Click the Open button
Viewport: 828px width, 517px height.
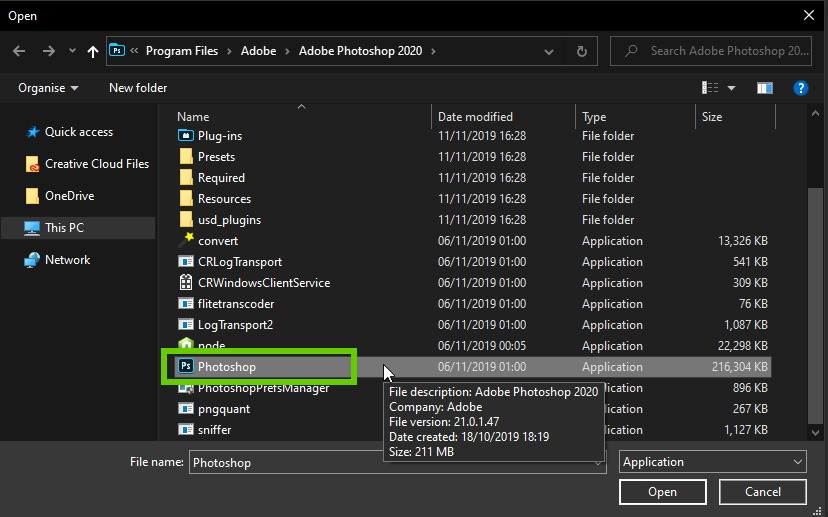[x=662, y=492]
